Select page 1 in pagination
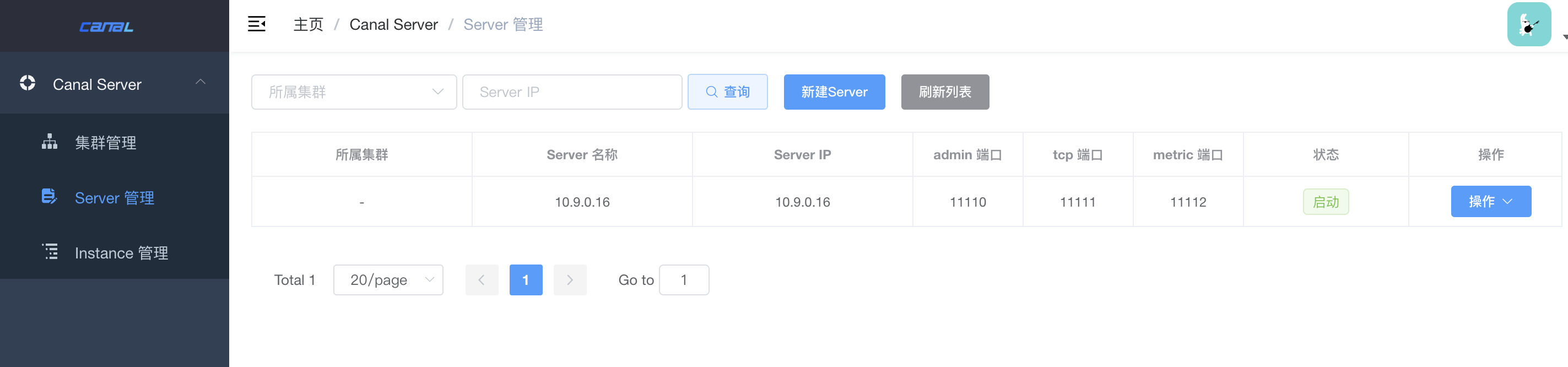Viewport: 1568px width, 367px height. pos(525,280)
